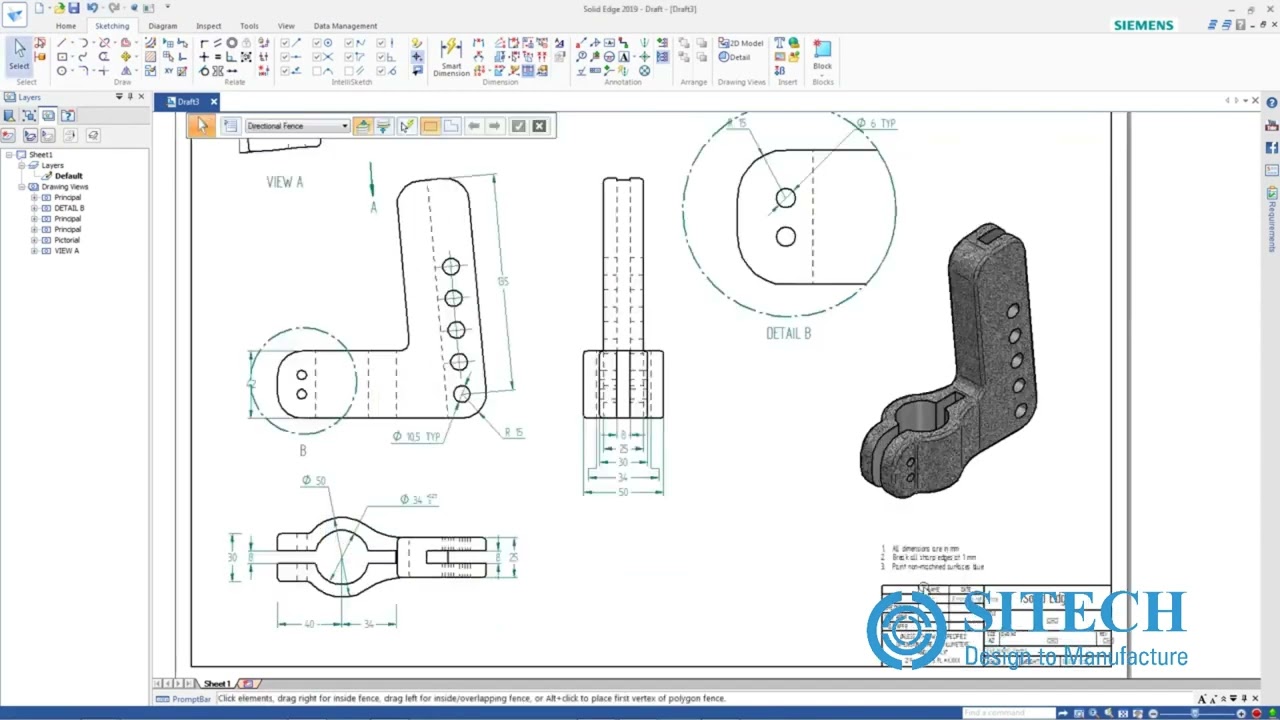Click the orange select cursor on command bar

click(x=201, y=126)
